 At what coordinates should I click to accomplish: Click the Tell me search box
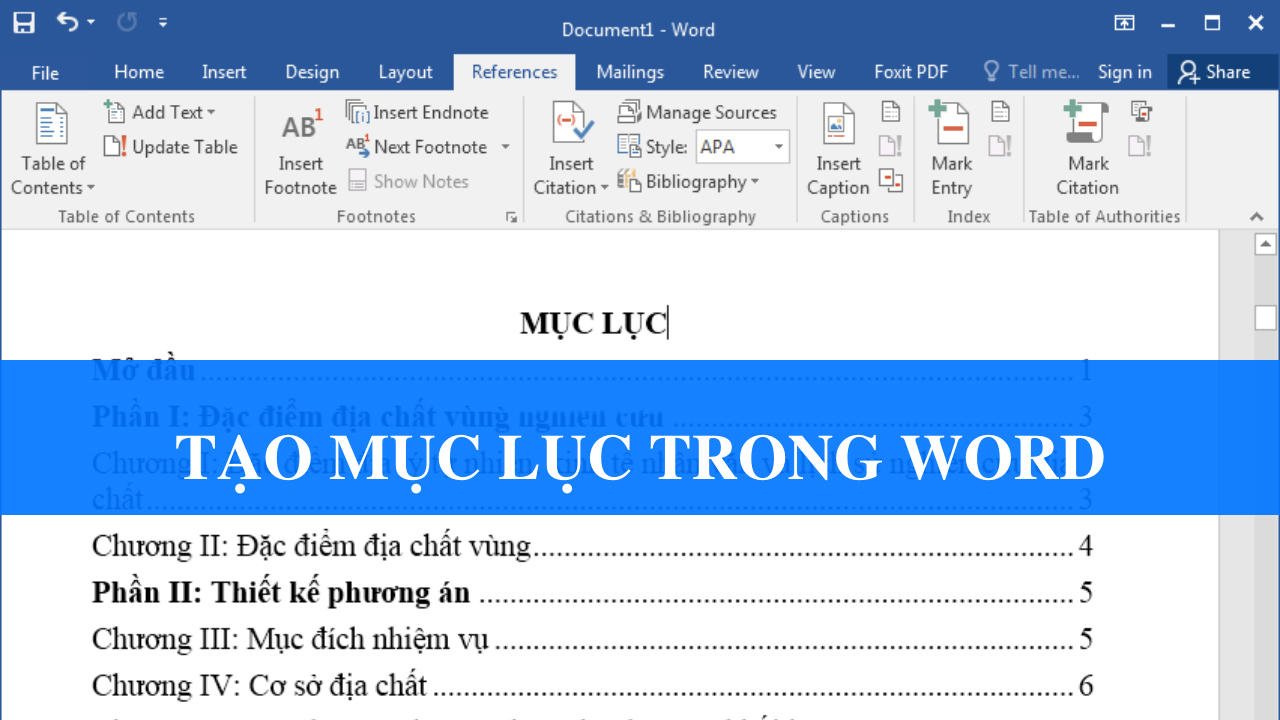point(1032,72)
